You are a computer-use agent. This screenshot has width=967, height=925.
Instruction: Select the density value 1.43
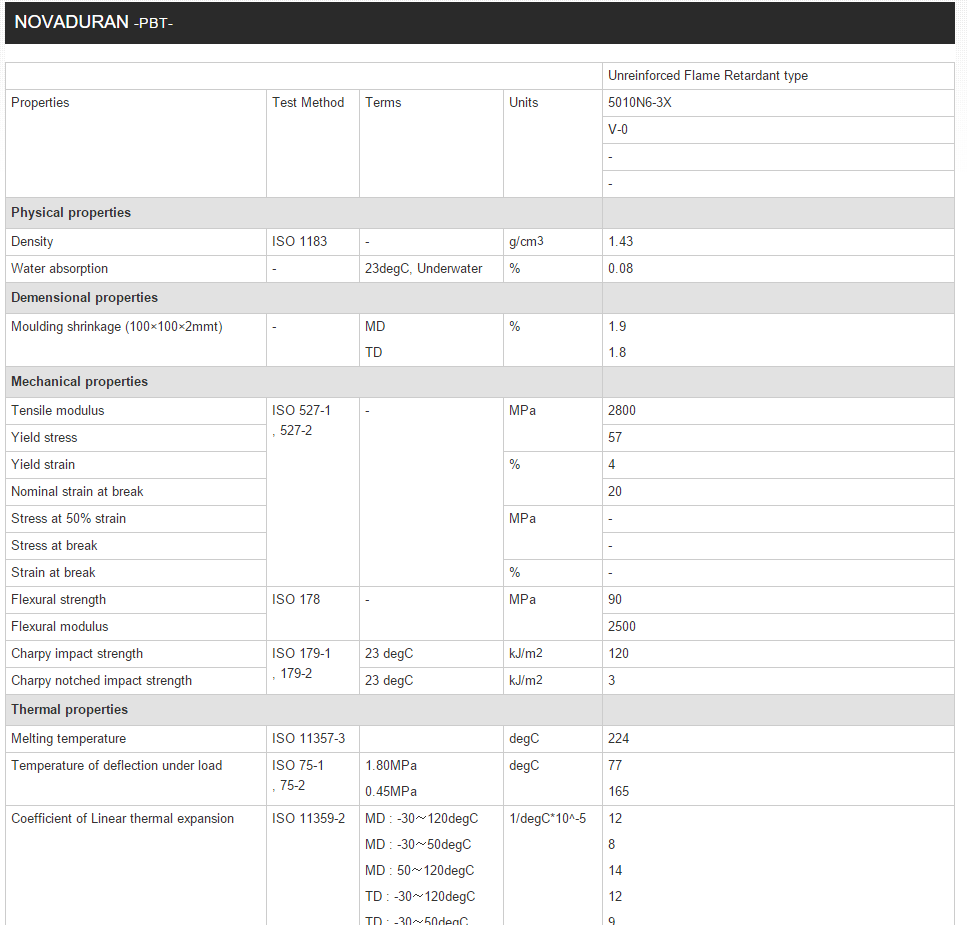pyautogui.click(x=620, y=242)
